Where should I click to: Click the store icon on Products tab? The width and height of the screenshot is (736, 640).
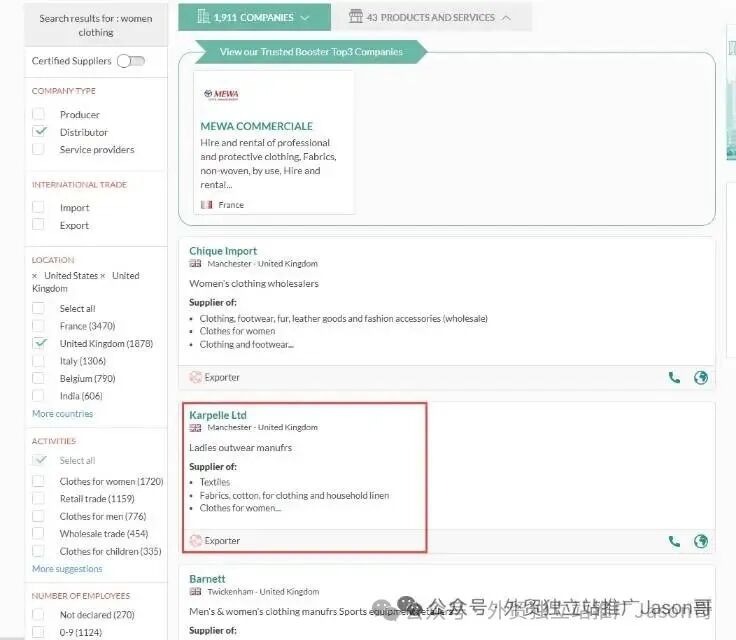coord(356,16)
